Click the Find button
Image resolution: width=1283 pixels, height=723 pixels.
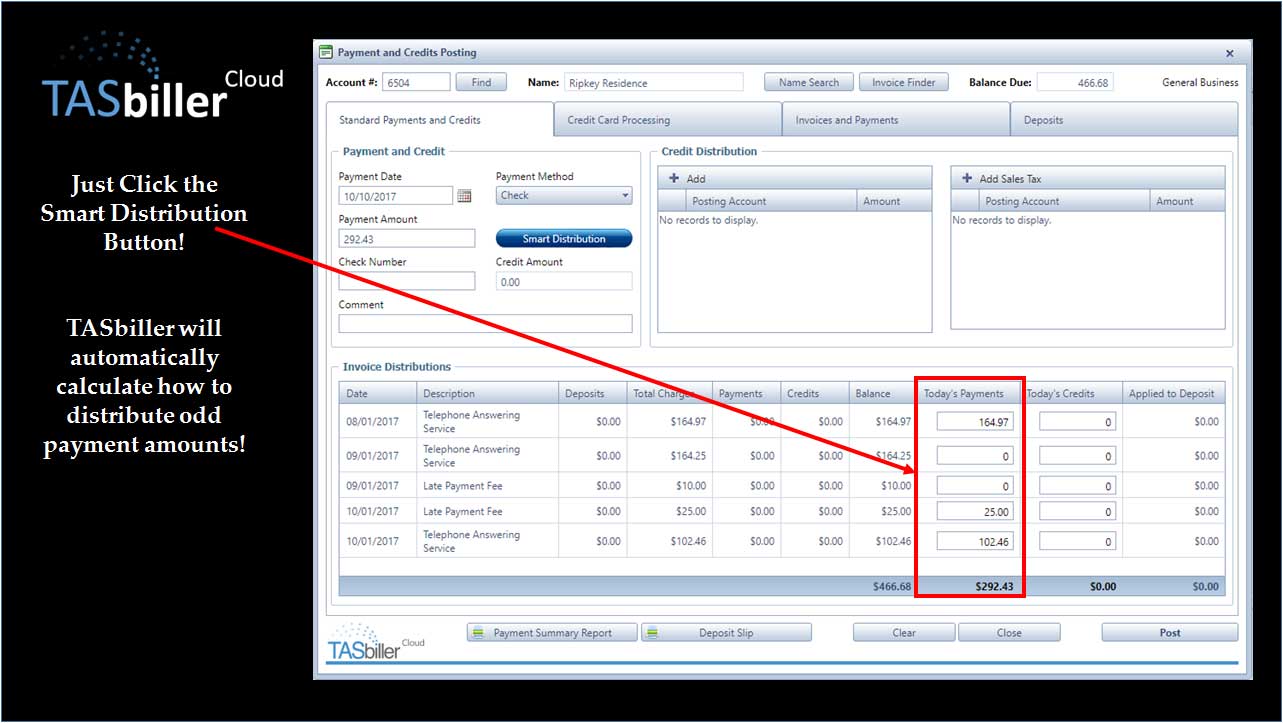coord(481,82)
